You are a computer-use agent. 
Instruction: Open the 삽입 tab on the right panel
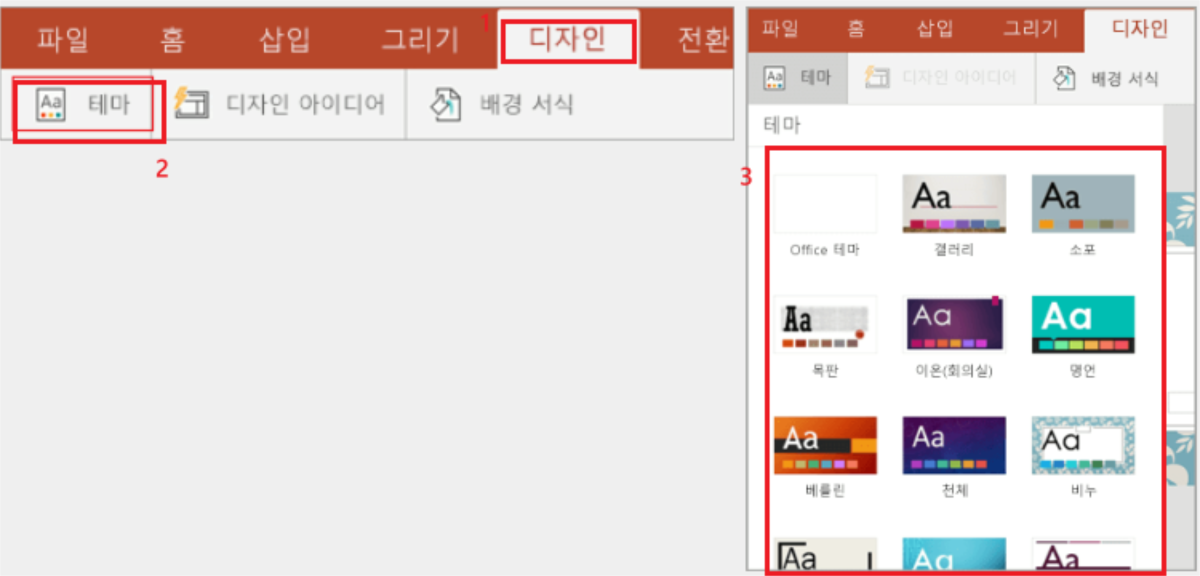936,28
